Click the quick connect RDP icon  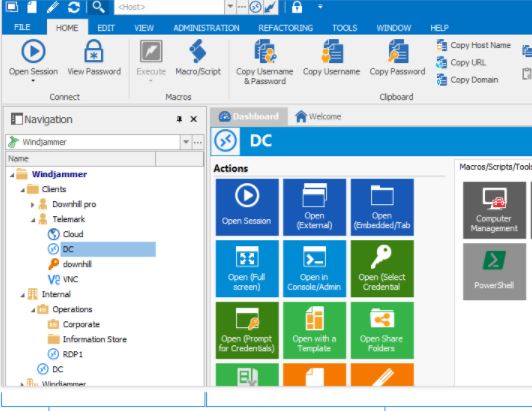coord(255,7)
